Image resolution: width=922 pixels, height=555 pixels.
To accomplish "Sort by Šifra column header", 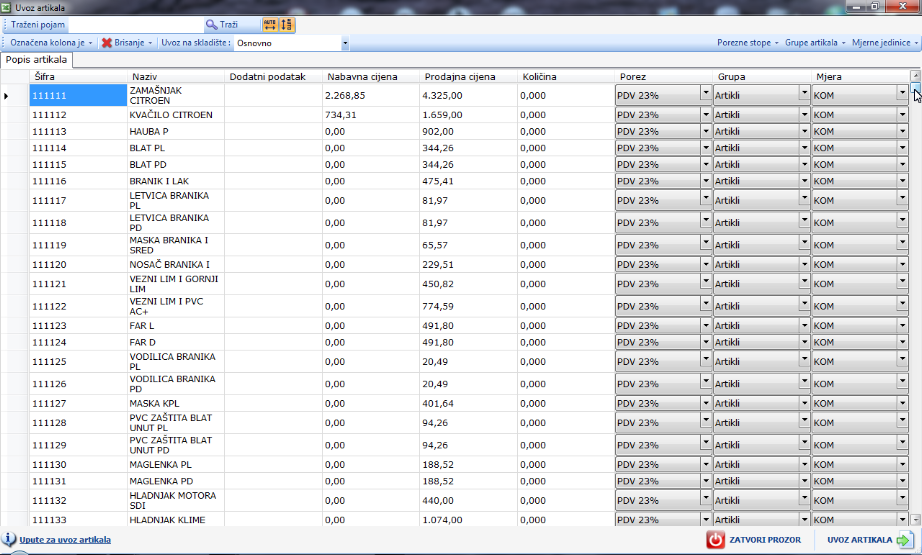I will pyautogui.click(x=78, y=76).
